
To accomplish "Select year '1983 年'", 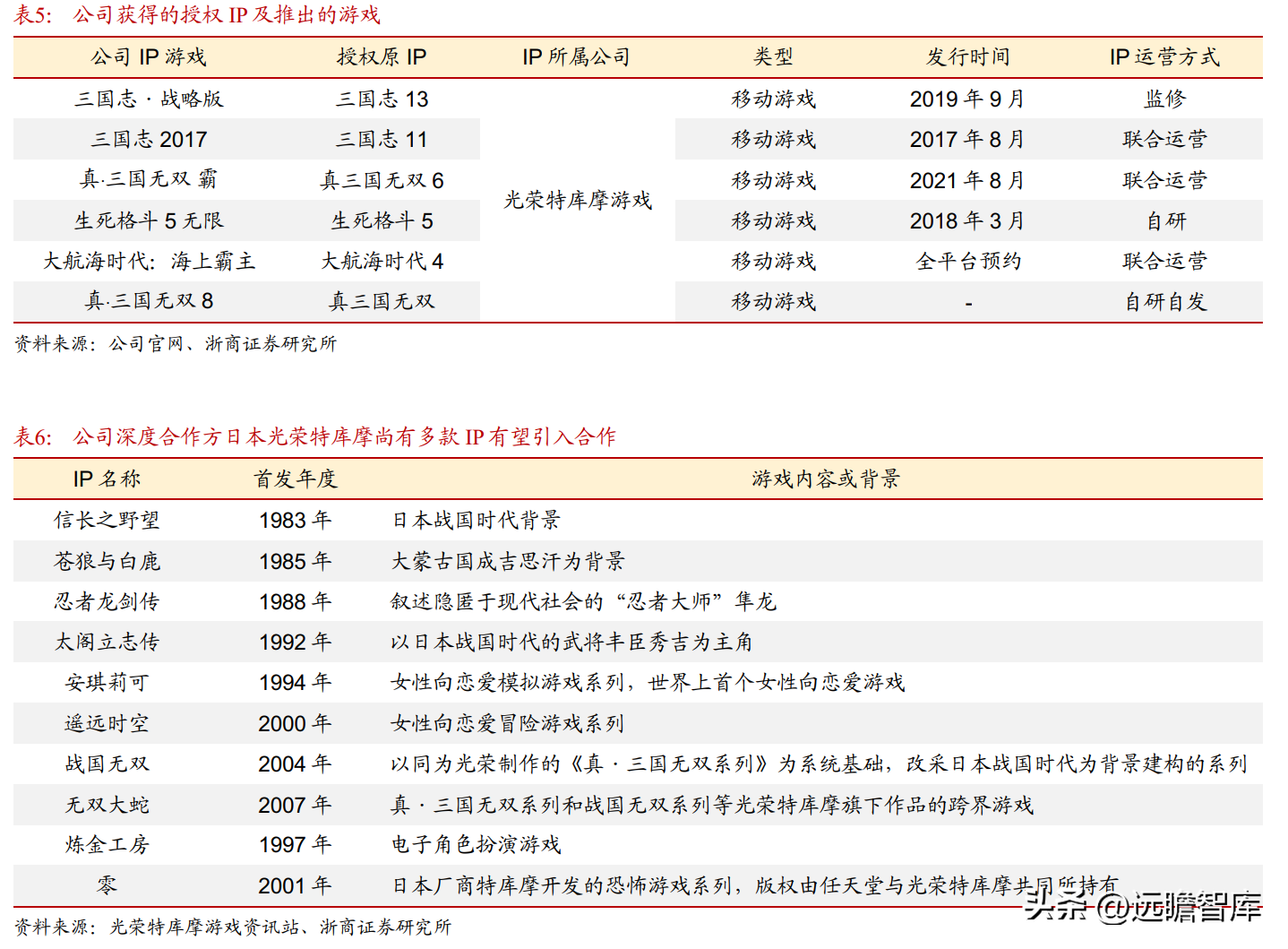I will click(295, 521).
